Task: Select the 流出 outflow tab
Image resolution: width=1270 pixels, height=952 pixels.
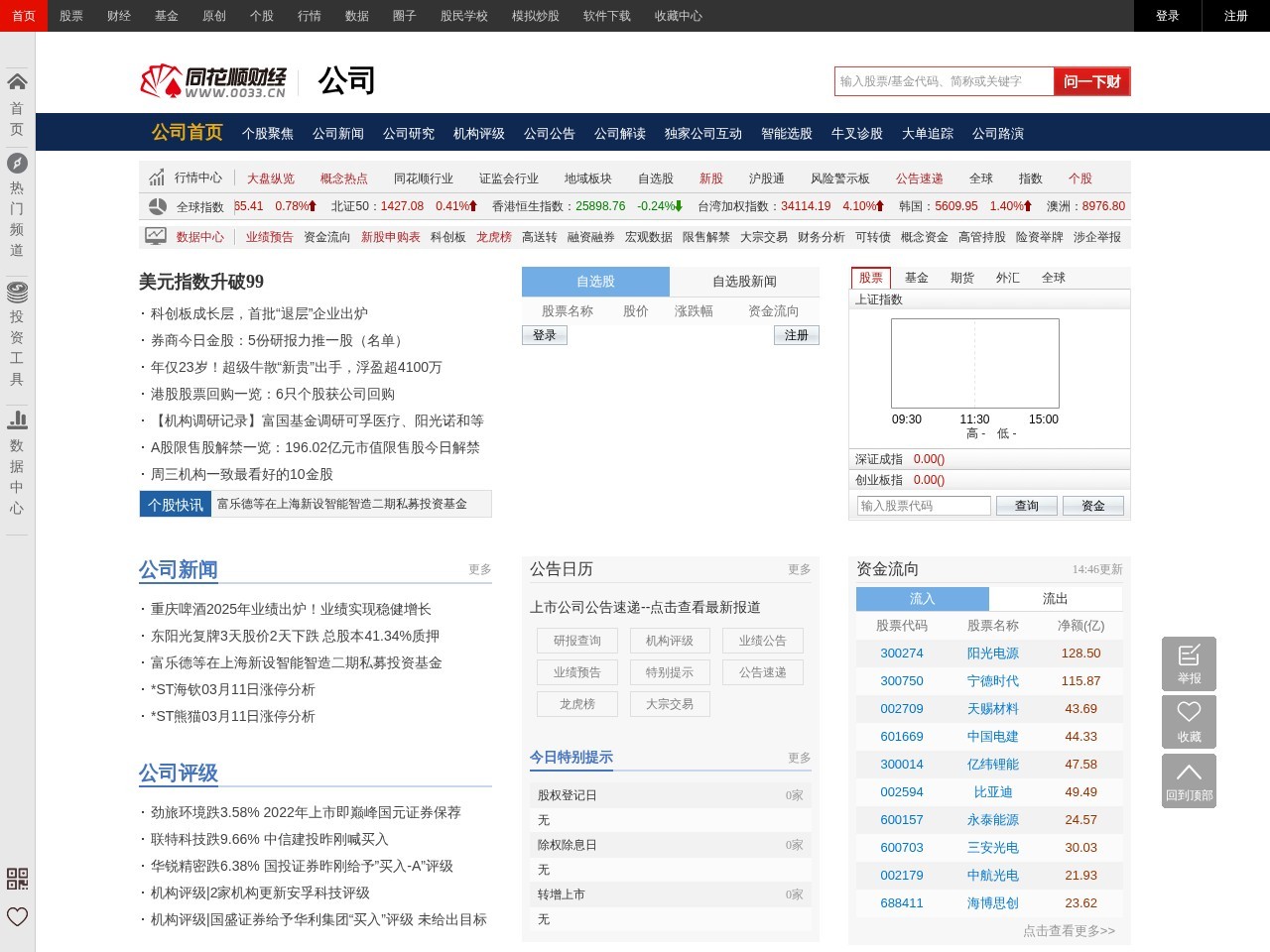Action: pyautogui.click(x=1055, y=599)
